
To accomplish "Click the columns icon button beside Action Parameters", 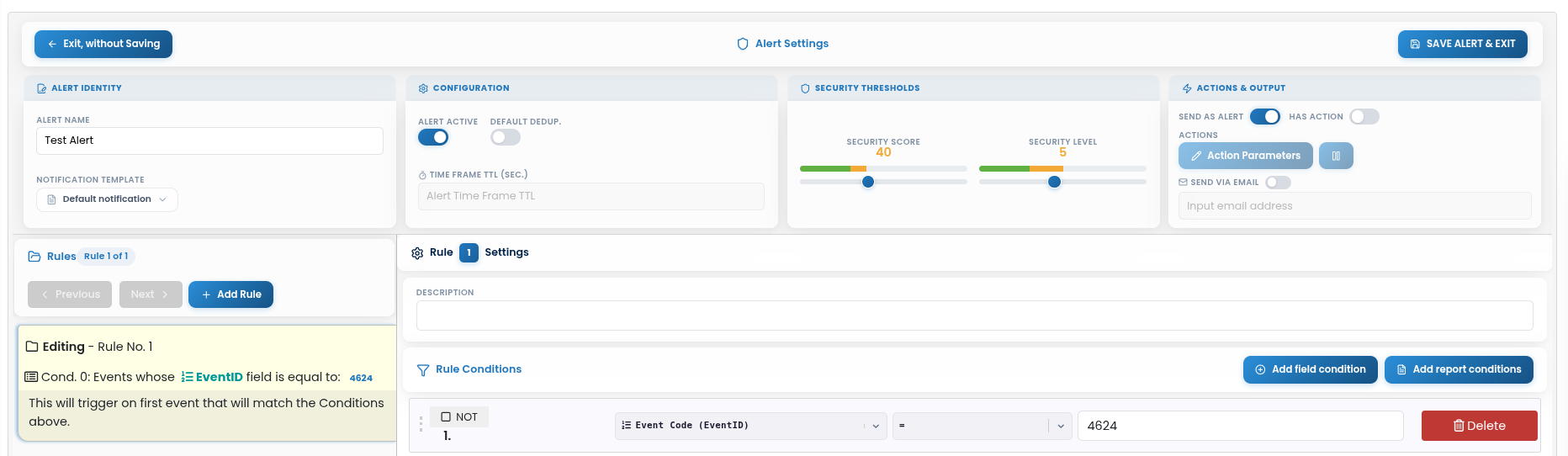I will (1336, 156).
